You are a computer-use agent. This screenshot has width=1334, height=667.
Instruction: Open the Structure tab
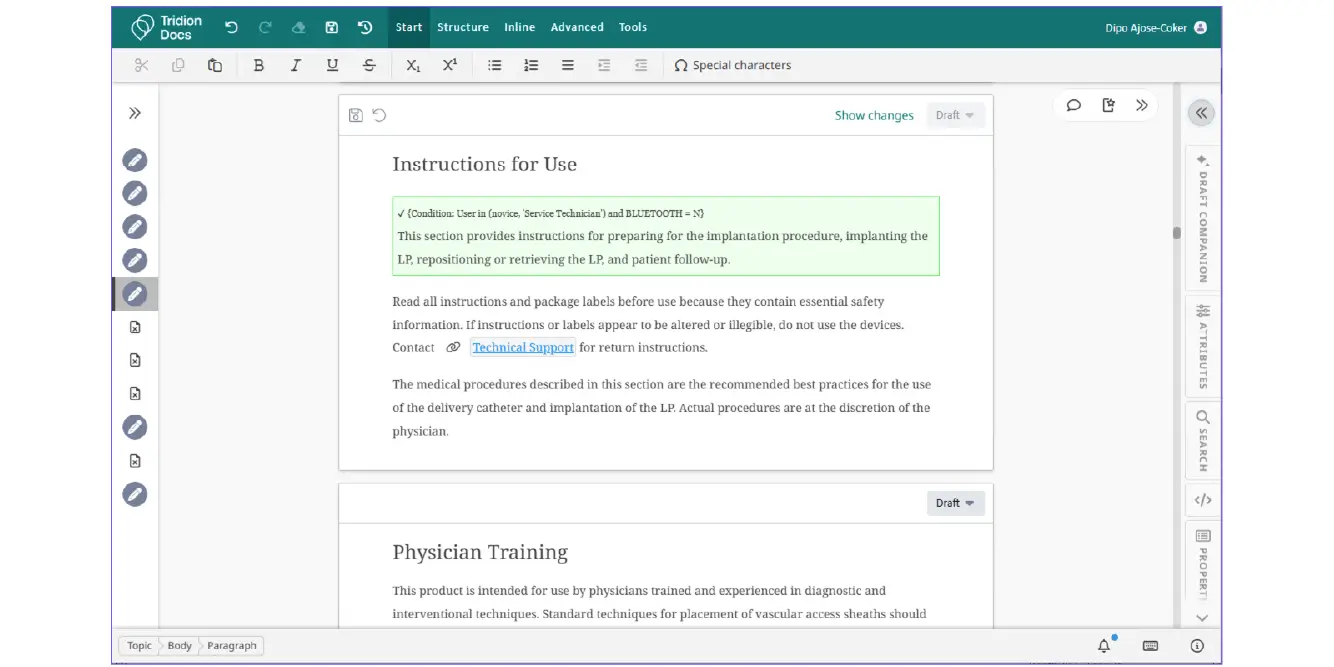(462, 27)
